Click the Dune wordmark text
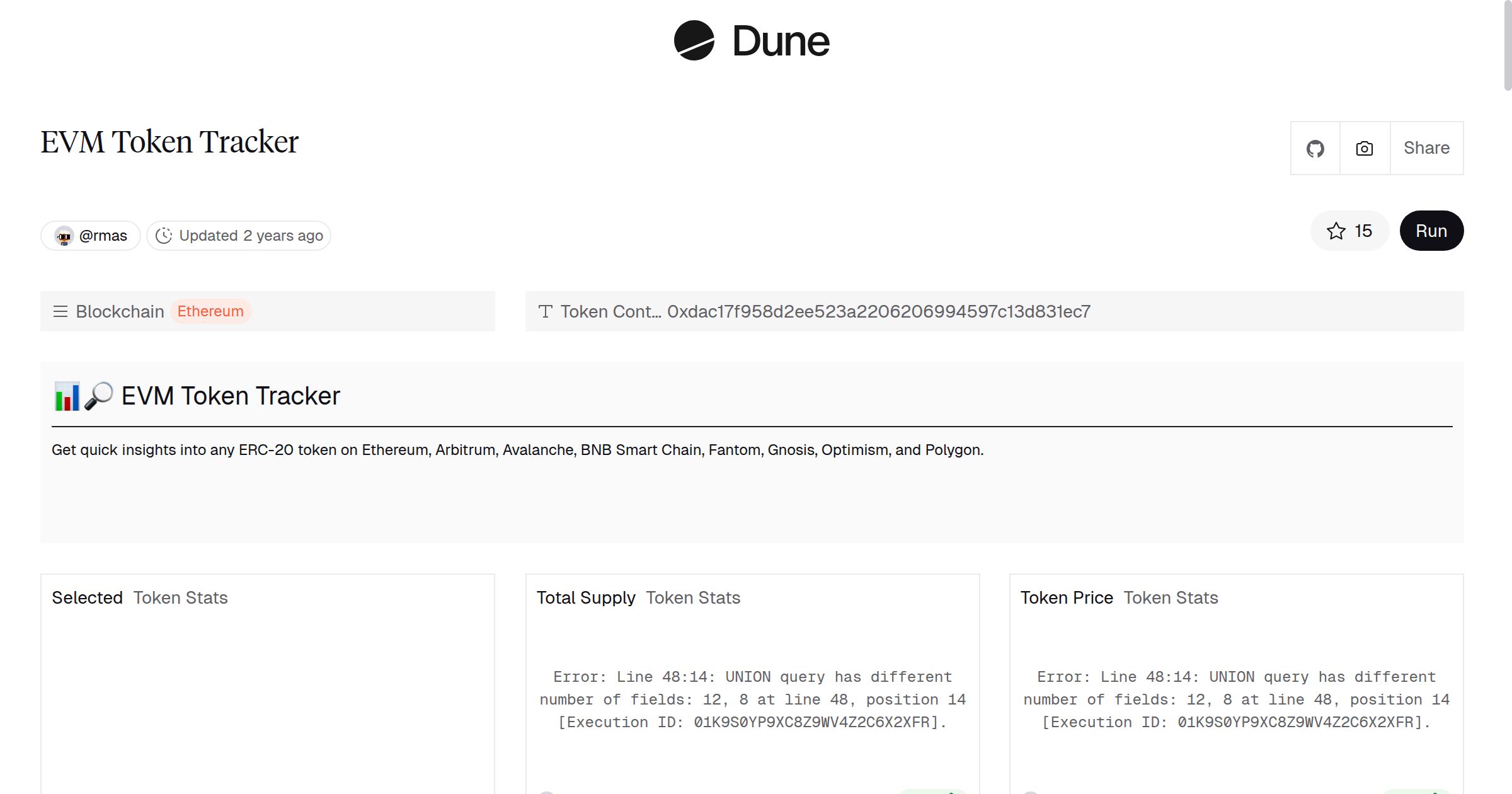 (781, 42)
